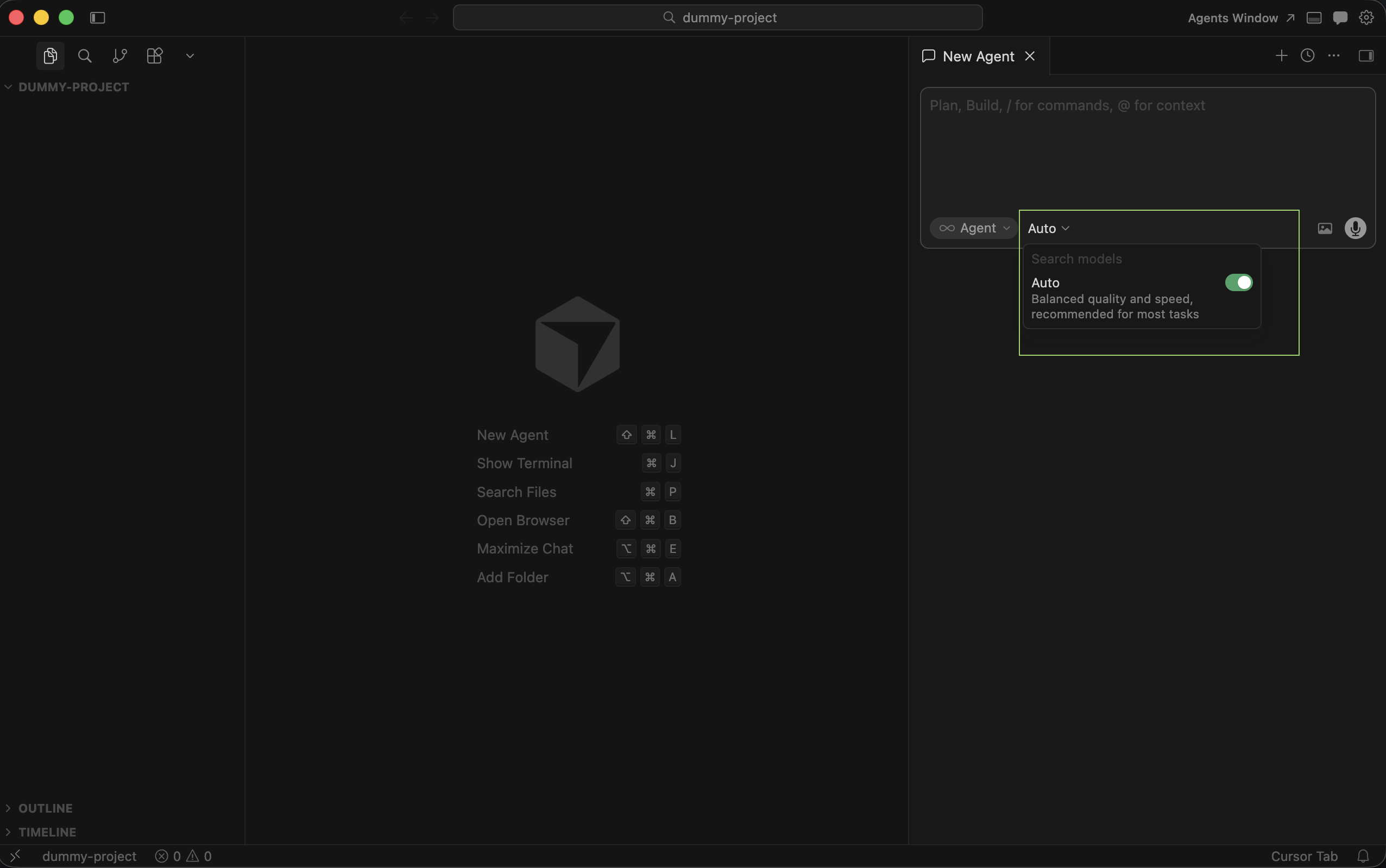Open the chat panel more actions ellipsis
Viewport: 1386px width, 868px height.
(x=1334, y=56)
